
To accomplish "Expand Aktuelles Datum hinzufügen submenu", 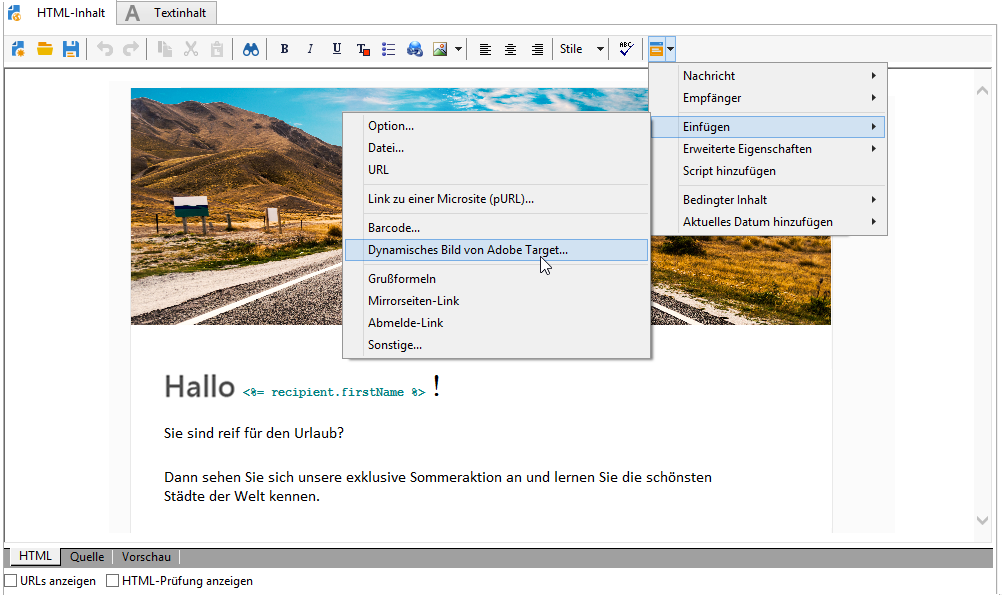I will [x=770, y=222].
